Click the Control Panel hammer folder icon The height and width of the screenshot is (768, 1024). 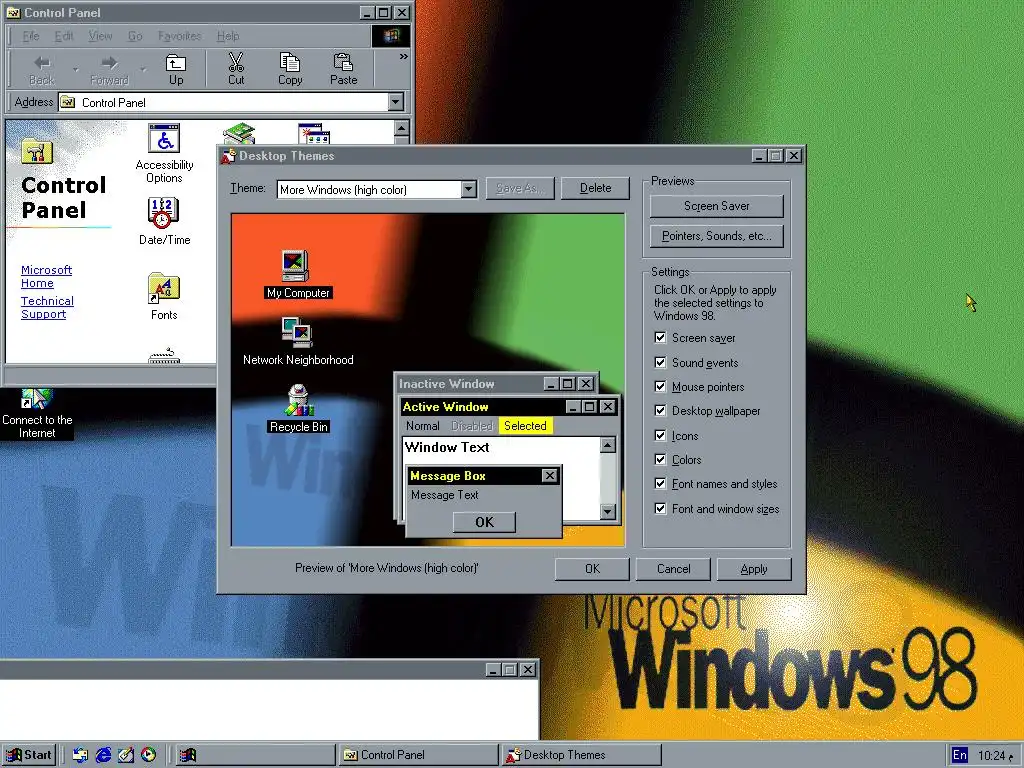coord(37,152)
